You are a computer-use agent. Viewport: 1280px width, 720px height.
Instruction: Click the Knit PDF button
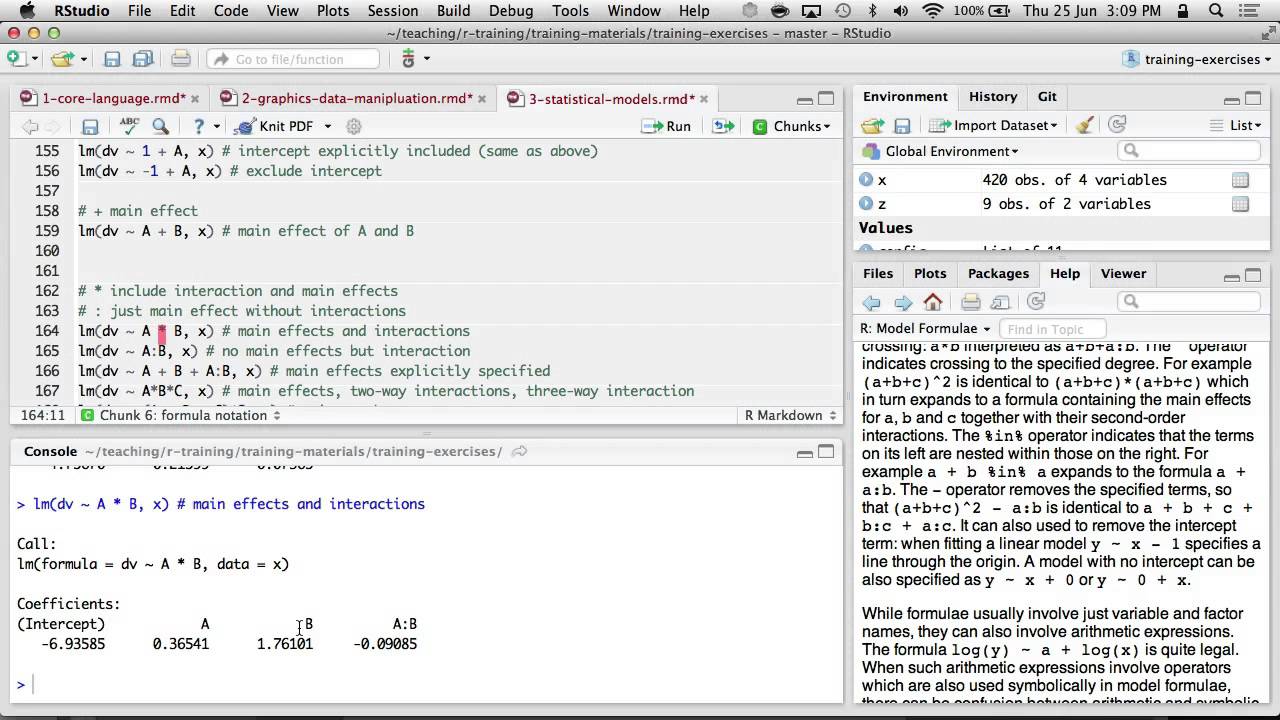274,126
